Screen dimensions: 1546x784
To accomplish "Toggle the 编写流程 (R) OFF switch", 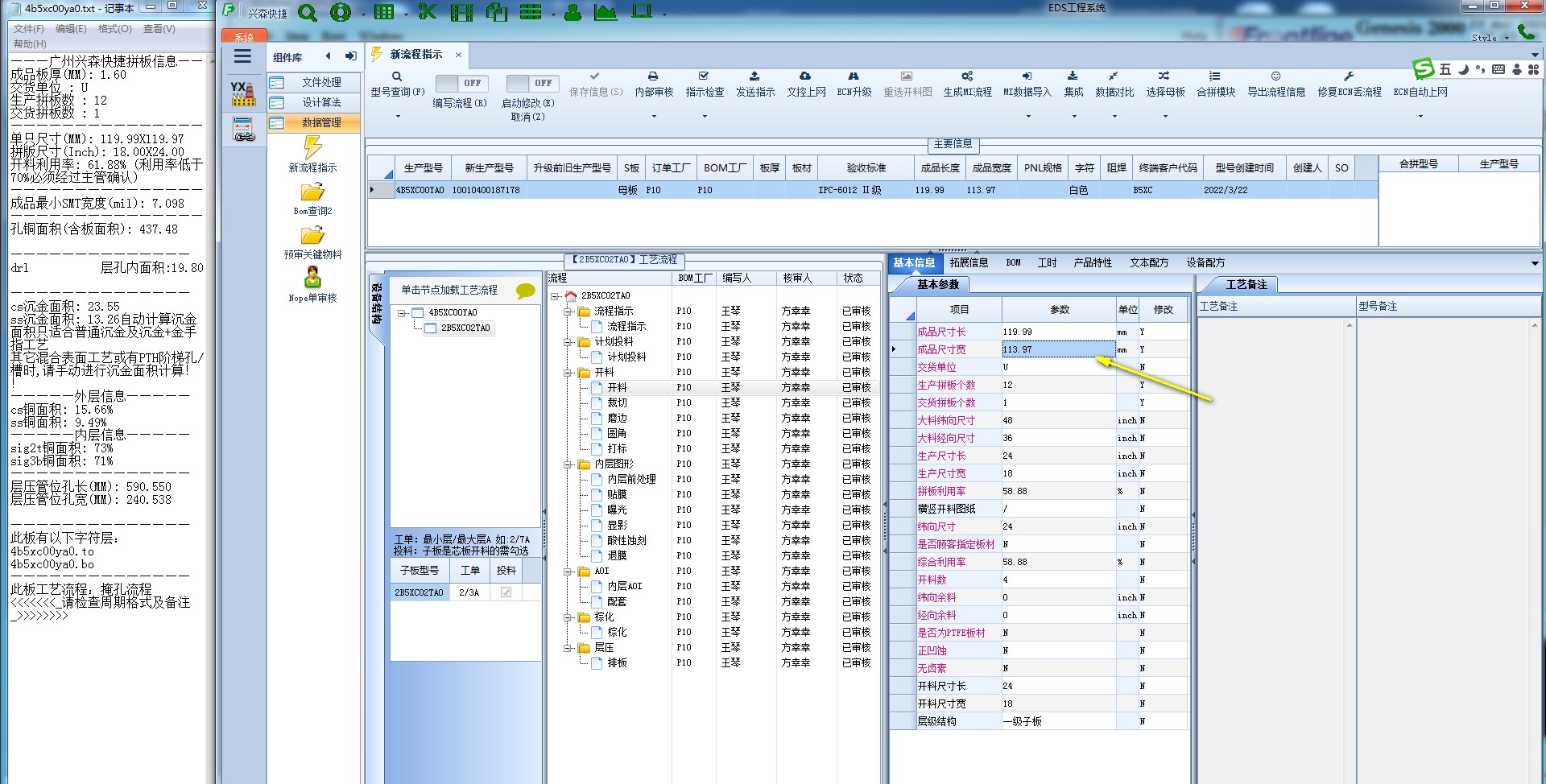I will pos(462,83).
